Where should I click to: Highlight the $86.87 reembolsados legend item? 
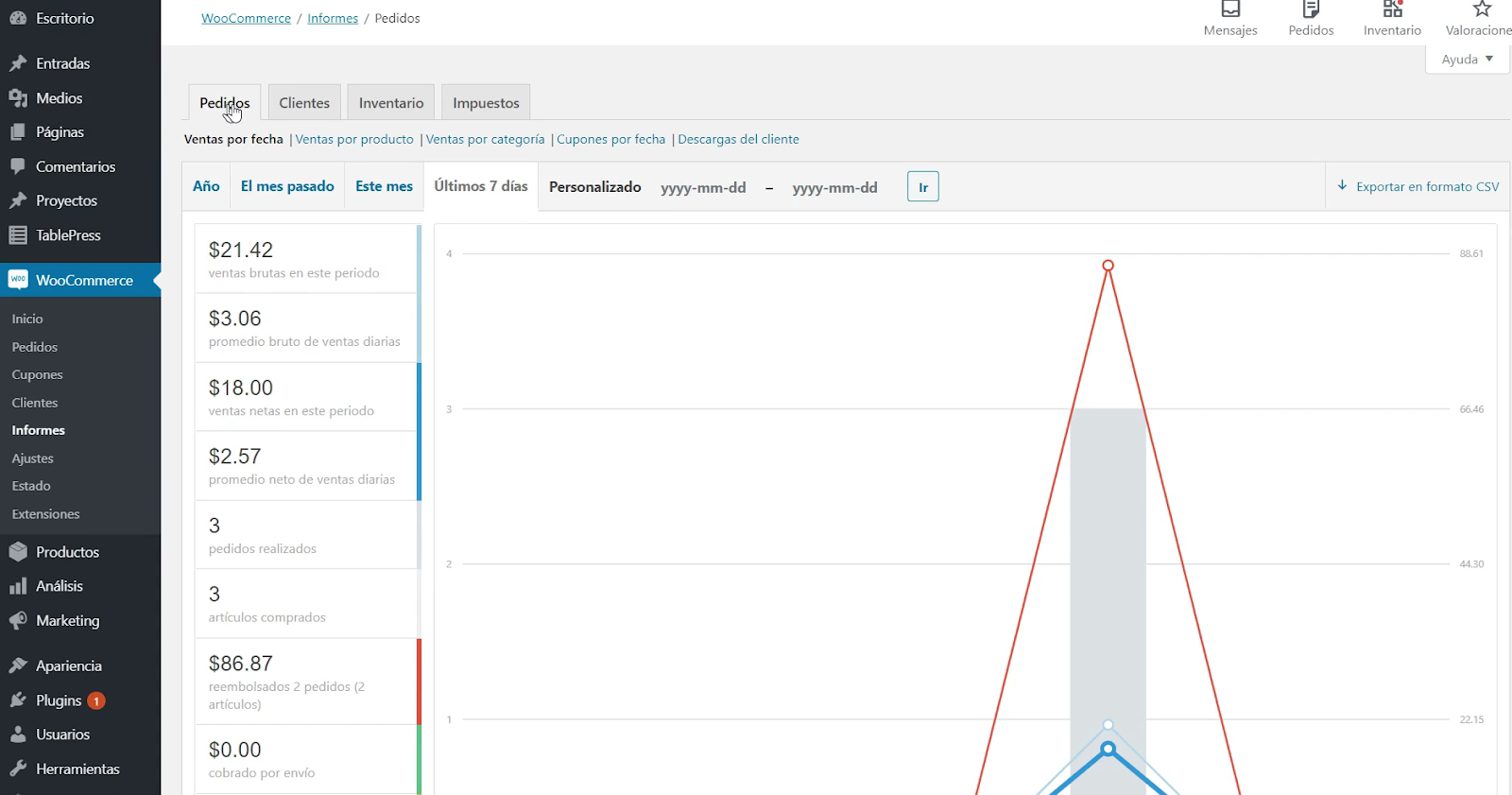(x=308, y=682)
